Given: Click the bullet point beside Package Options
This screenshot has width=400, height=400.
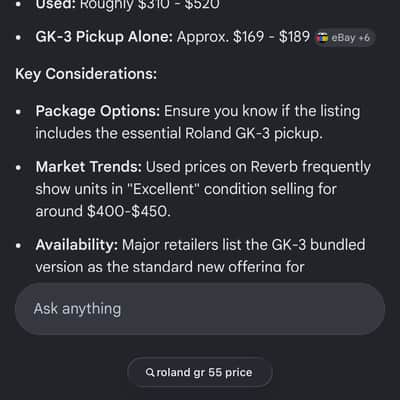Looking at the screenshot, I should 19,112.
